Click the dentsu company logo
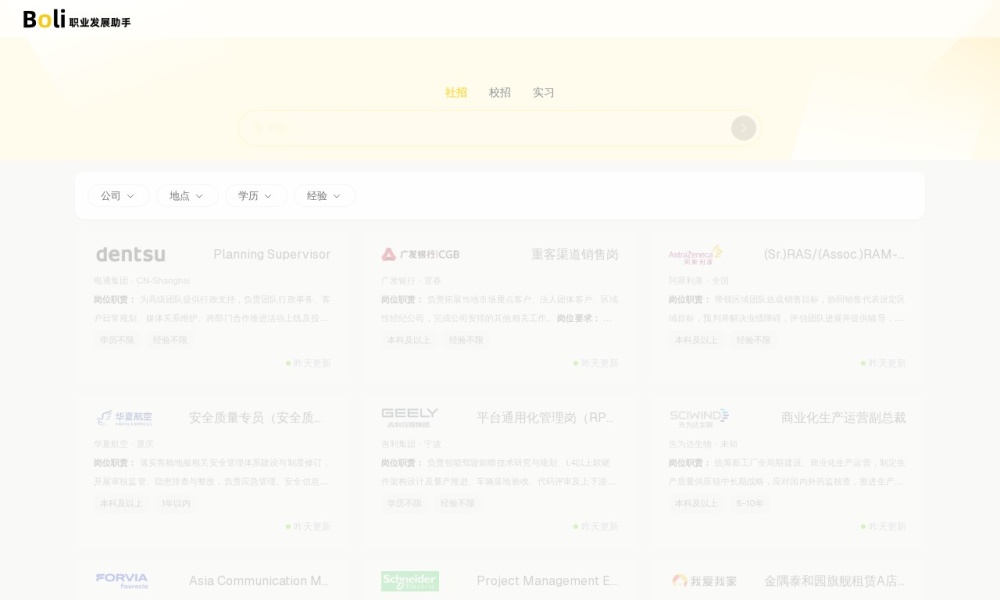 131,254
